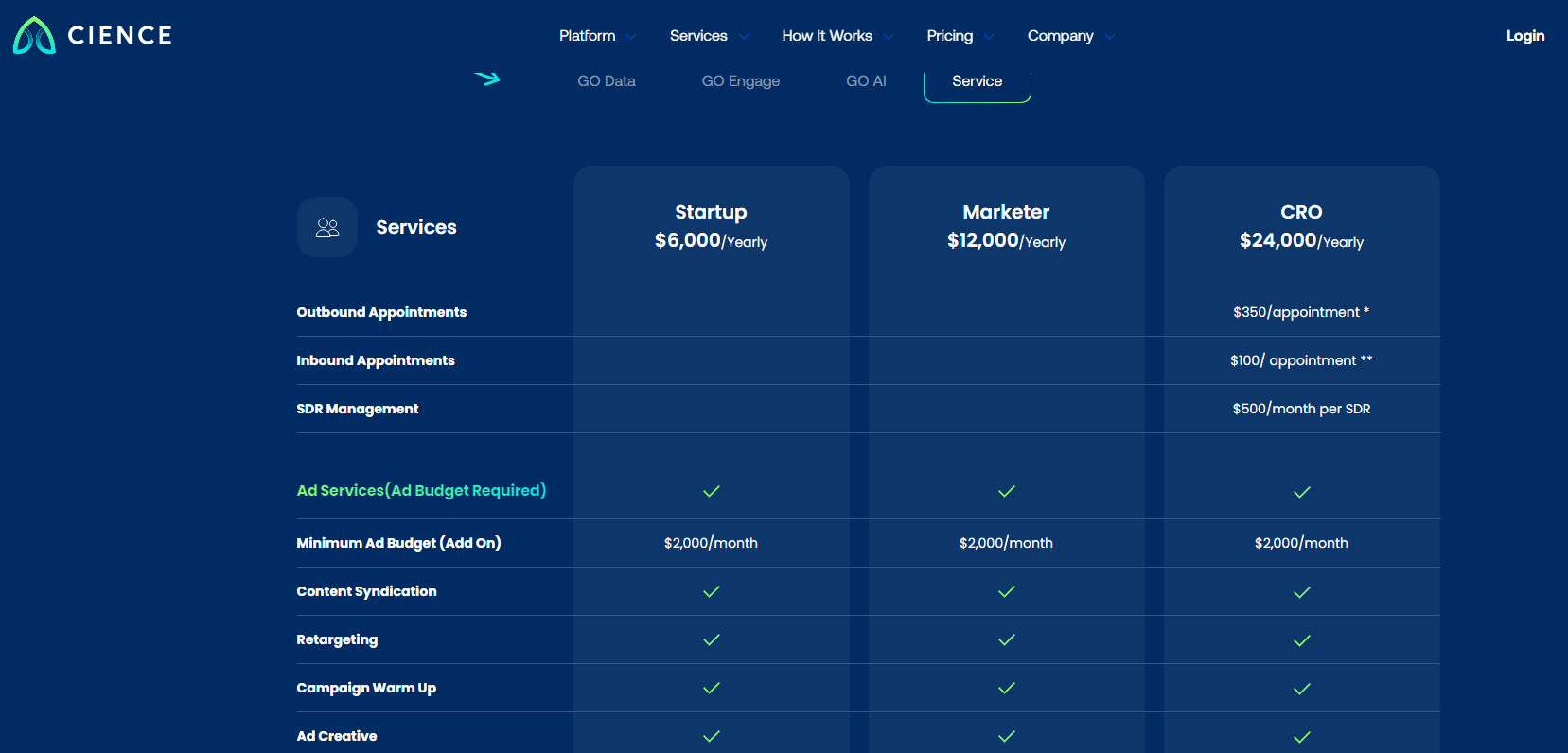Viewport: 1568px width, 753px height.
Task: Click the Services people icon
Action: click(327, 227)
